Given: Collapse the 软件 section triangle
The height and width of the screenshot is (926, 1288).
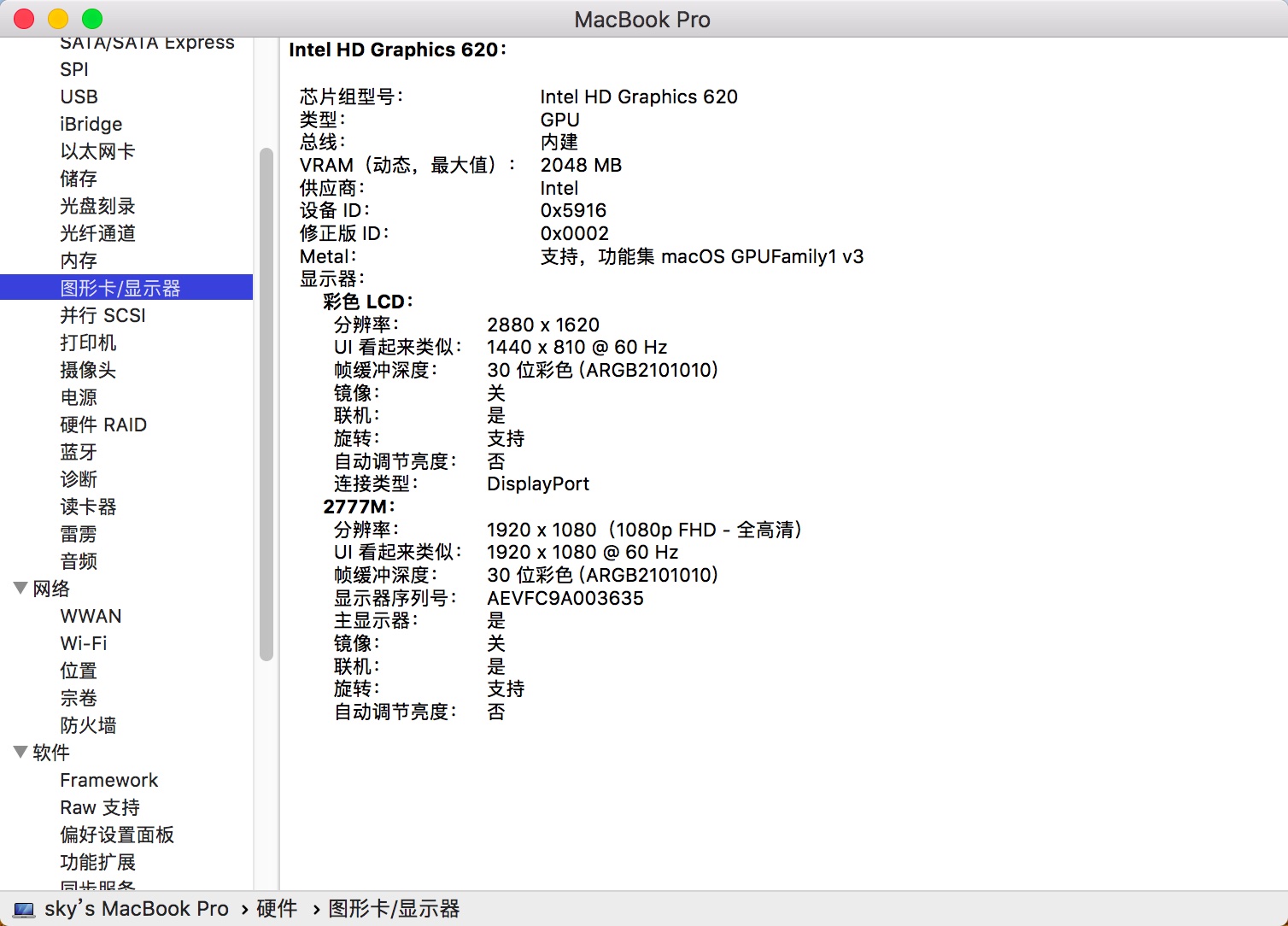Looking at the screenshot, I should pyautogui.click(x=20, y=752).
